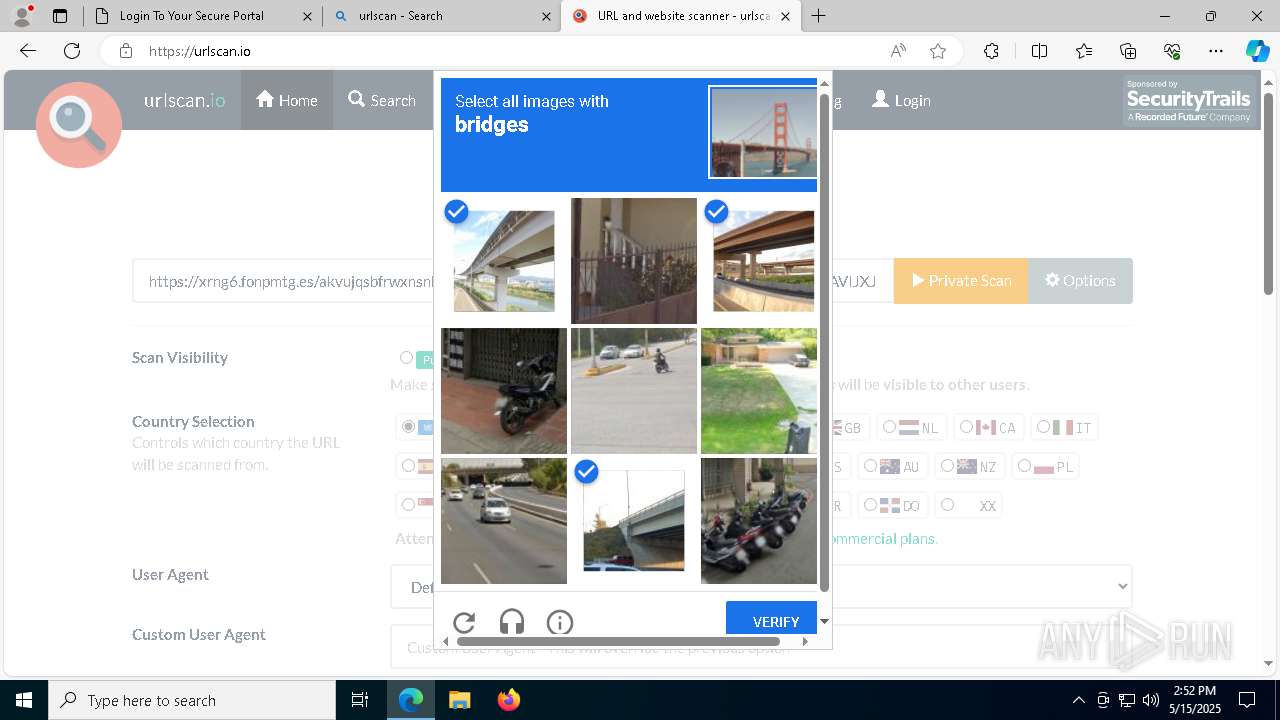
Task: Open File Explorer from taskbar
Action: 459,700
